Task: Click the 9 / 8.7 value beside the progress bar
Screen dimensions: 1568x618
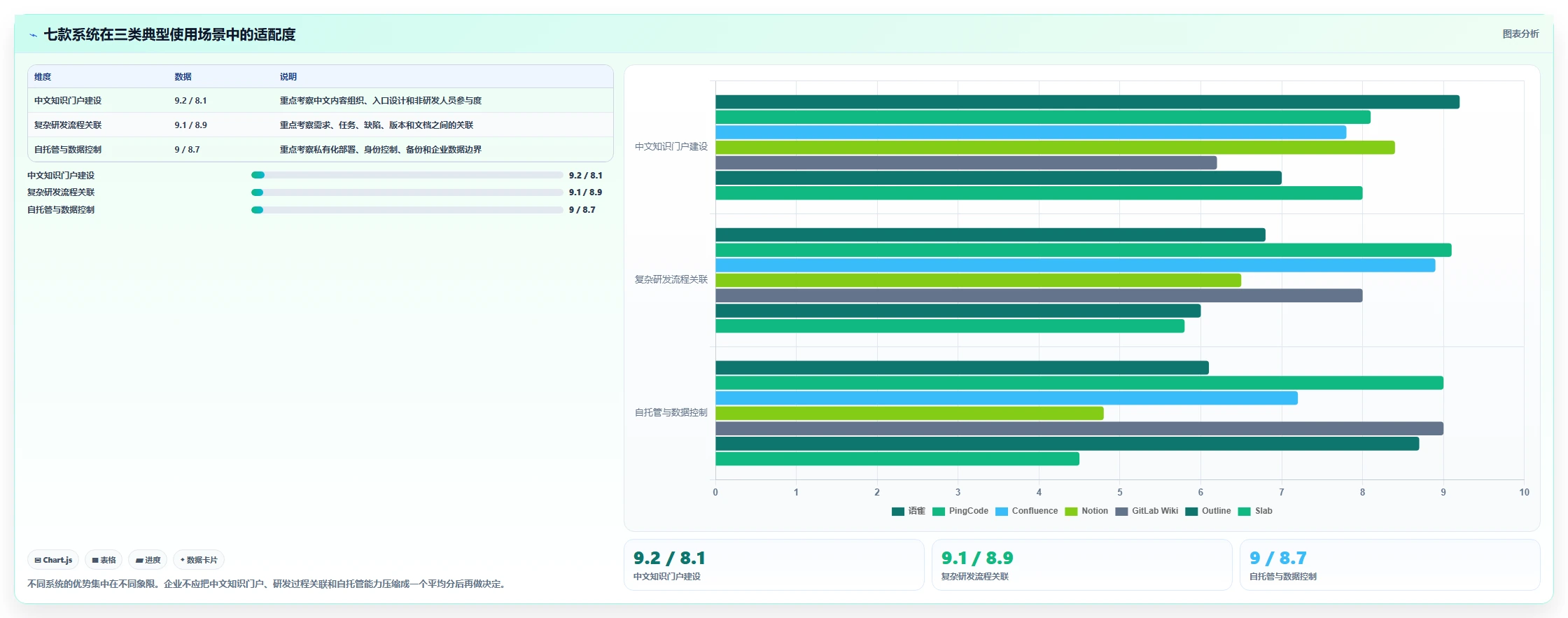Action: [582, 210]
